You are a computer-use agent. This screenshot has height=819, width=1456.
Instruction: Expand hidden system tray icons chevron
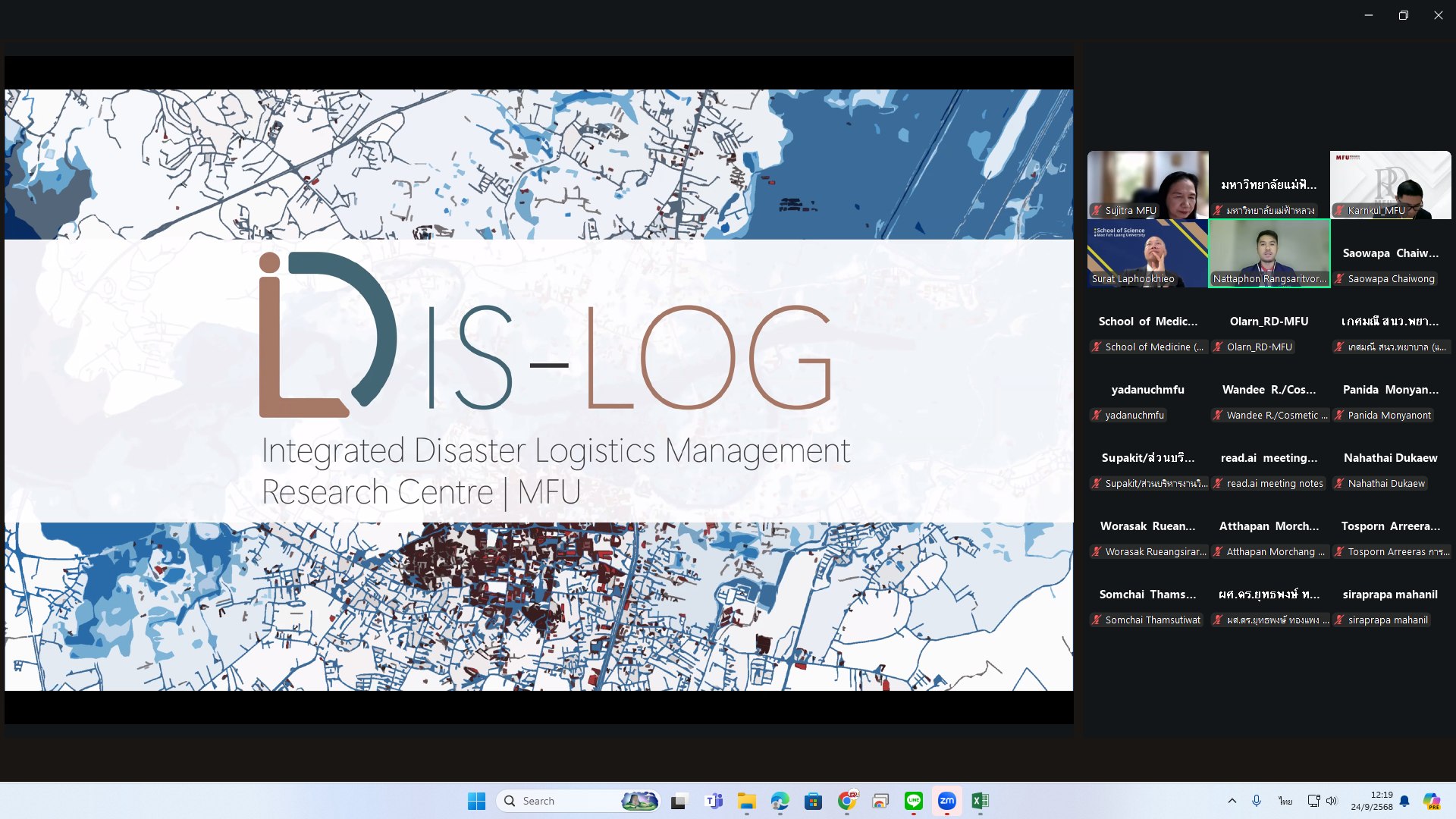tap(1232, 801)
